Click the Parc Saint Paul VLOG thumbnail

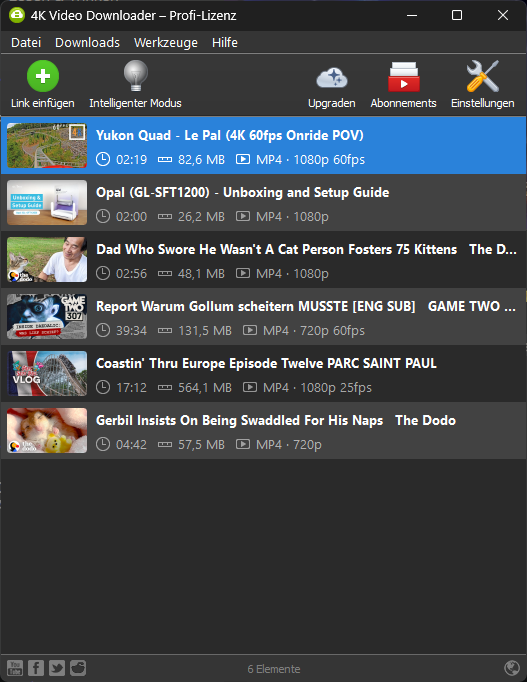[47, 374]
